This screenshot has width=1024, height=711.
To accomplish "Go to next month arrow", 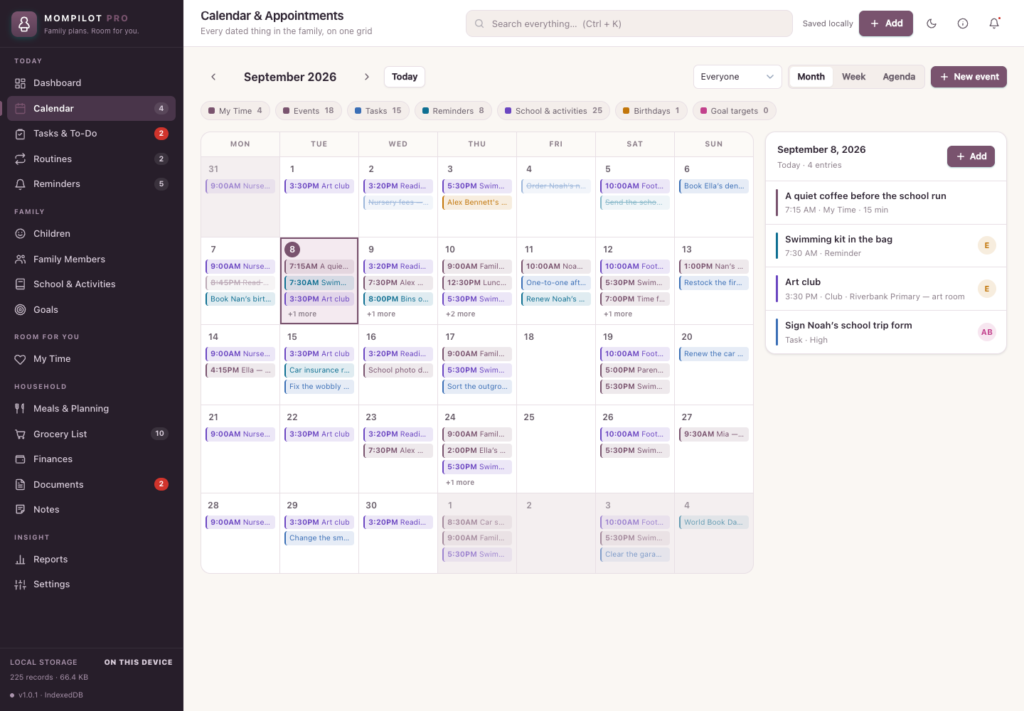I will coord(366,77).
